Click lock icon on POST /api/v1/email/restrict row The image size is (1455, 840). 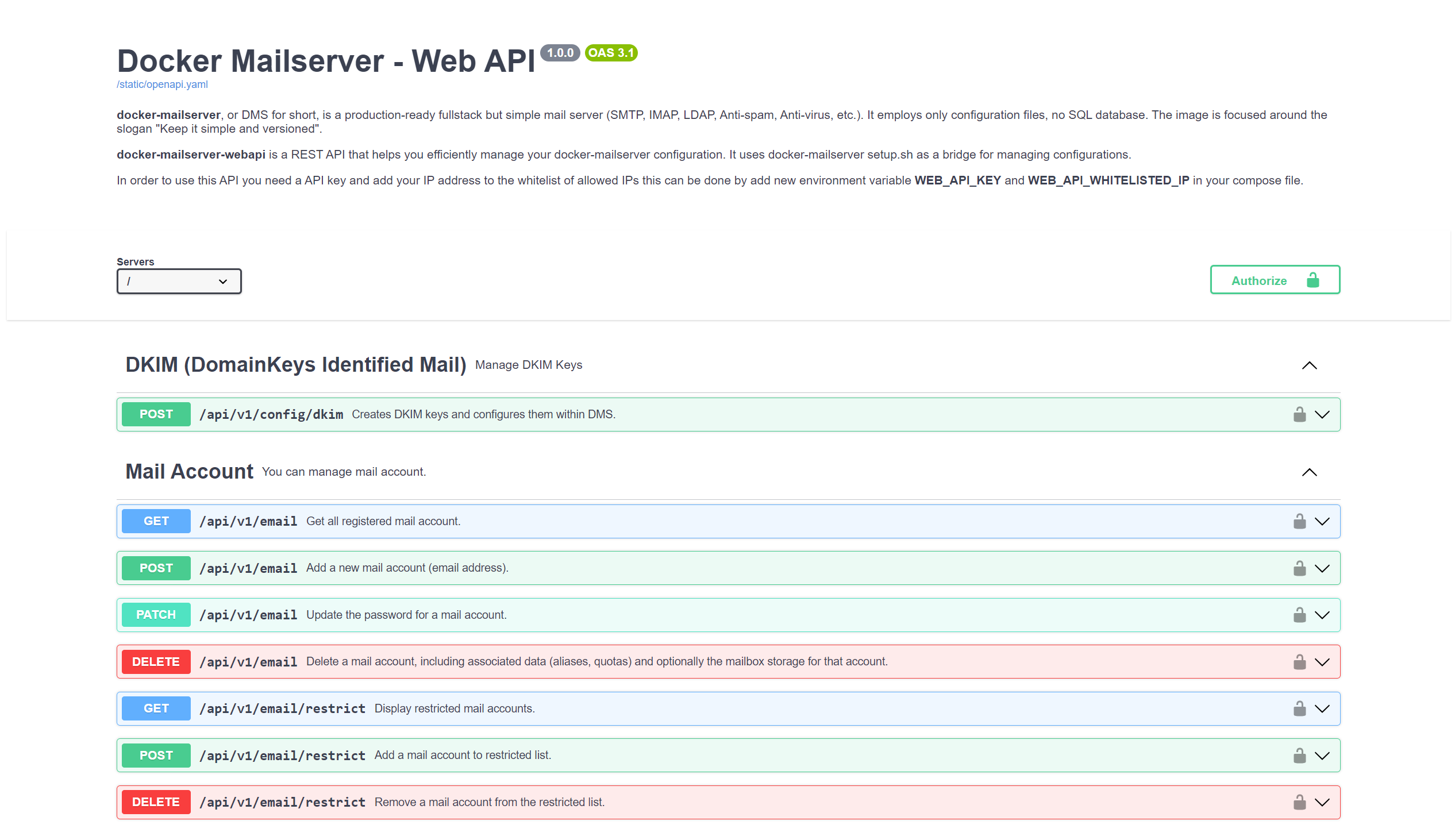tap(1299, 755)
